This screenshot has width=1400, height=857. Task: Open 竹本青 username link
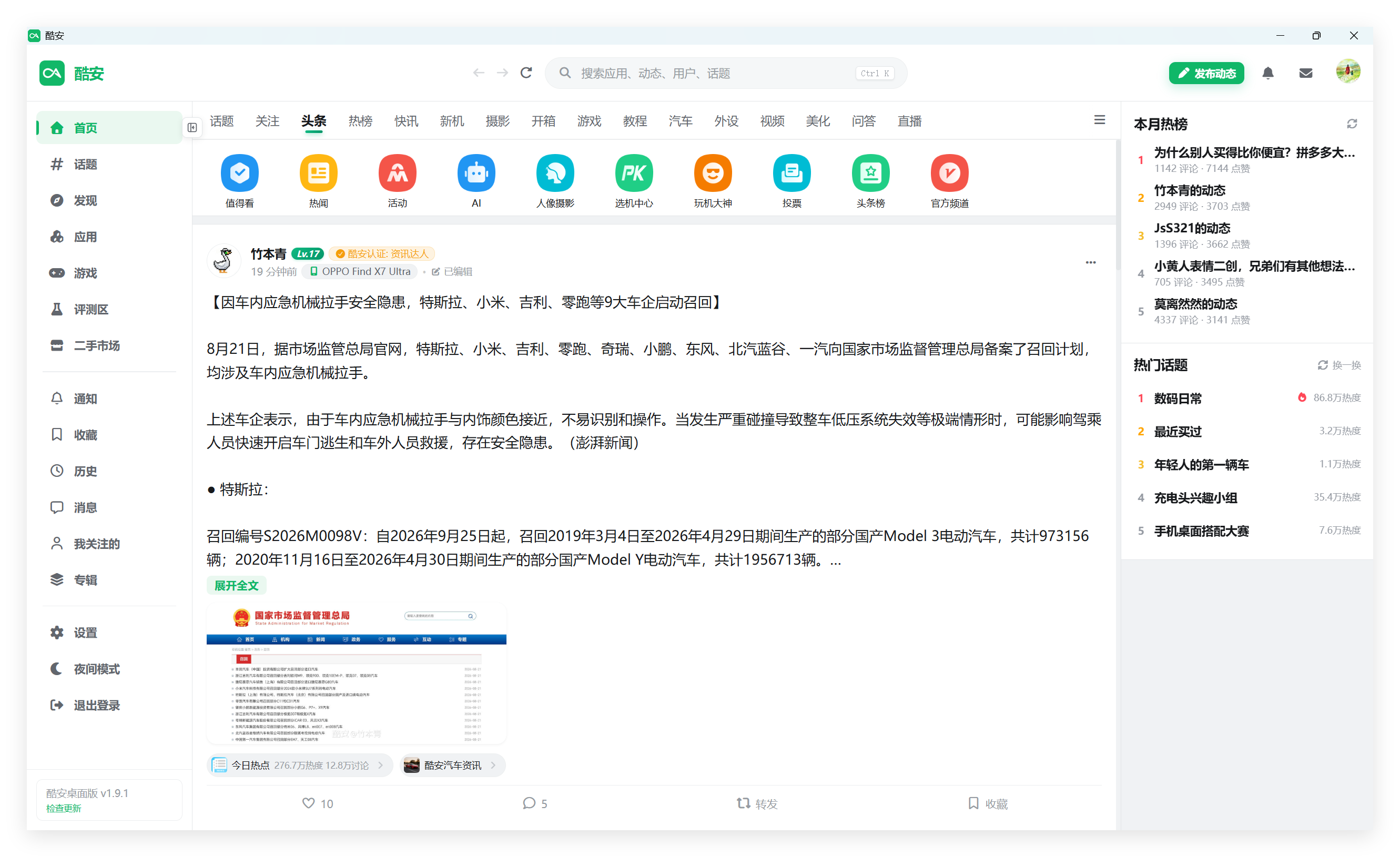coord(268,253)
